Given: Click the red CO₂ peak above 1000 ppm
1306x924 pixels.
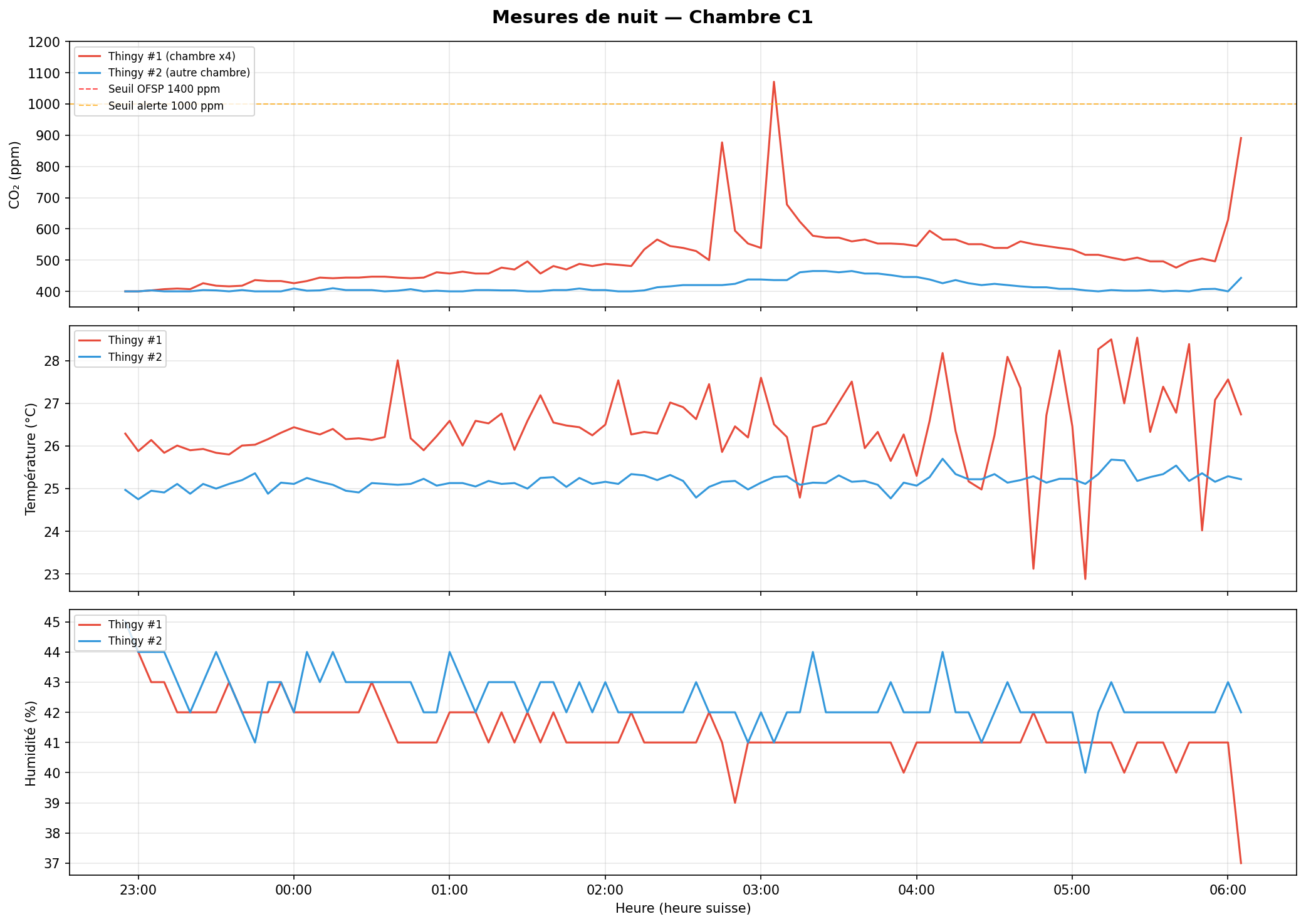Looking at the screenshot, I should 774,83.
